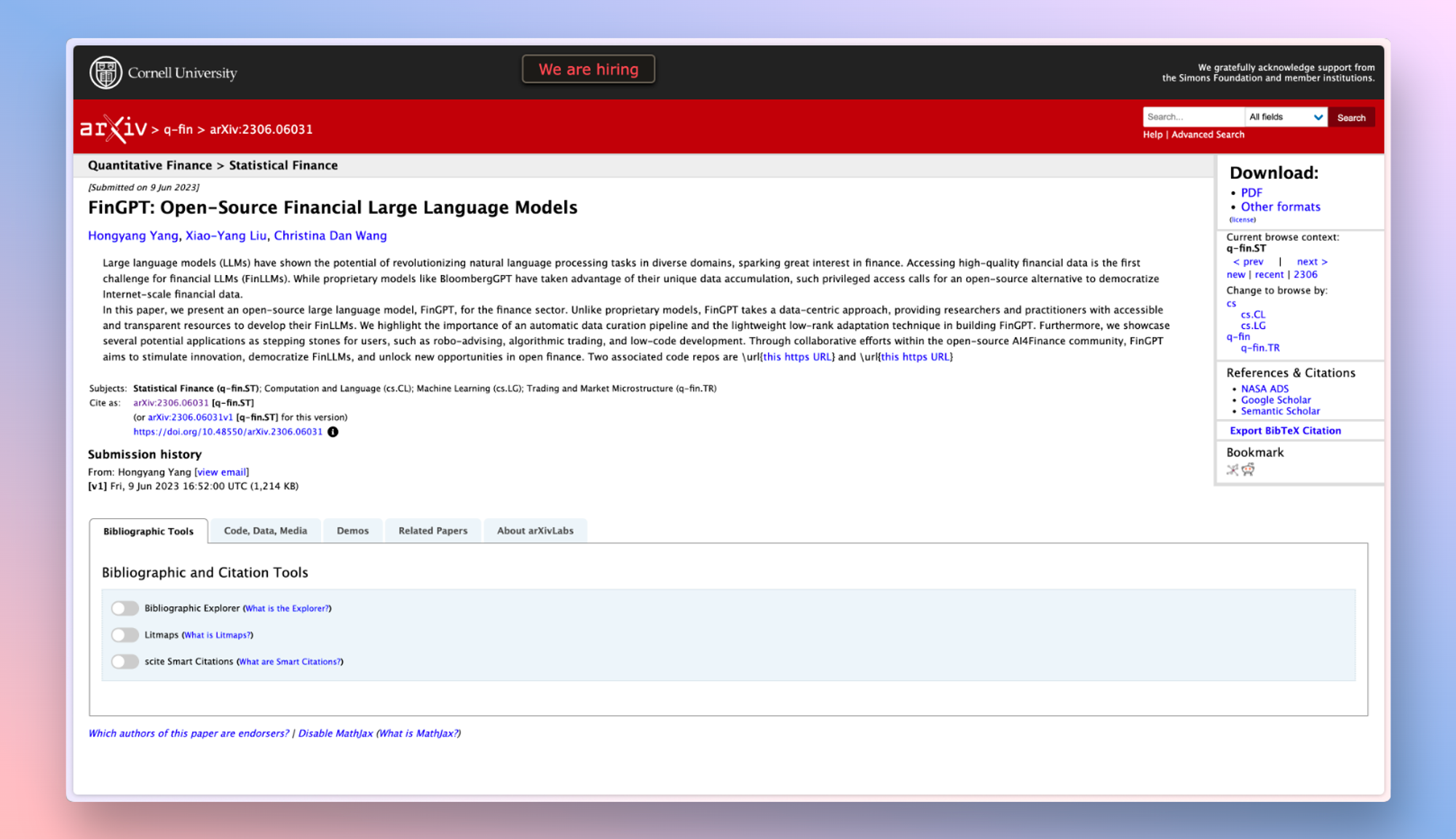Select the Demos tab
The height and width of the screenshot is (839, 1456).
pos(352,530)
